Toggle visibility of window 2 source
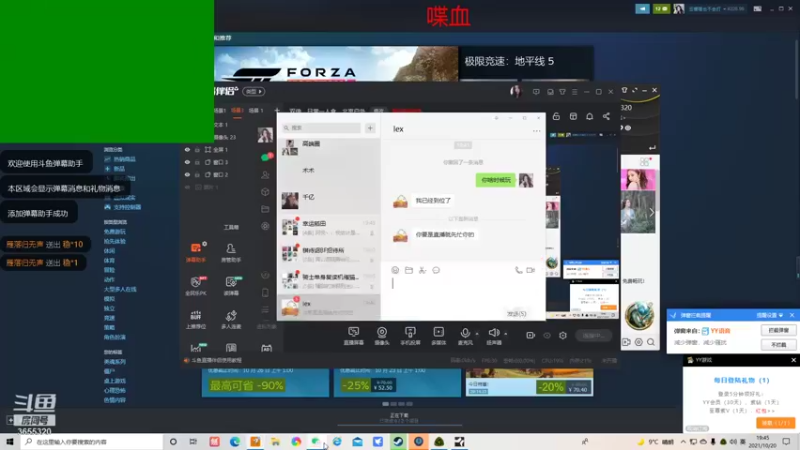Image resolution: width=800 pixels, height=450 pixels. tap(187, 174)
